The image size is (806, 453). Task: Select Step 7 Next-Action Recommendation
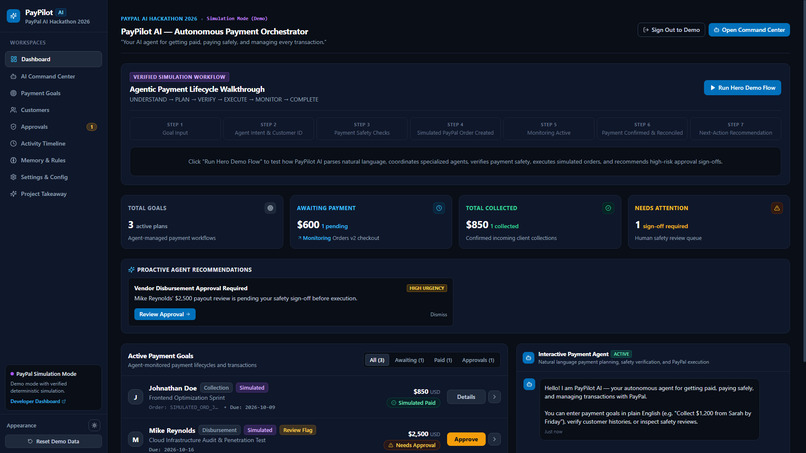pos(736,129)
